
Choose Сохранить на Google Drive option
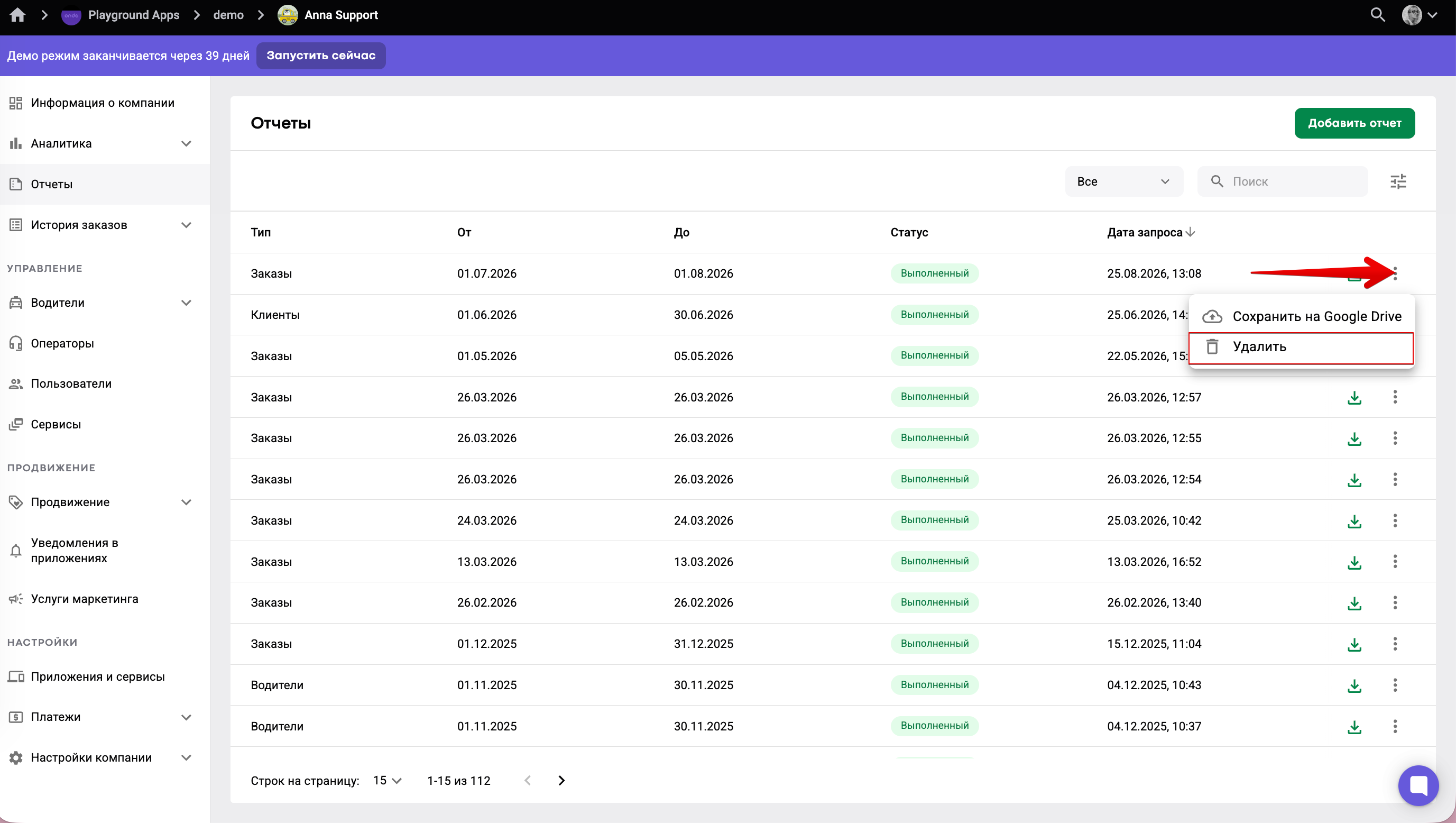coord(1301,316)
